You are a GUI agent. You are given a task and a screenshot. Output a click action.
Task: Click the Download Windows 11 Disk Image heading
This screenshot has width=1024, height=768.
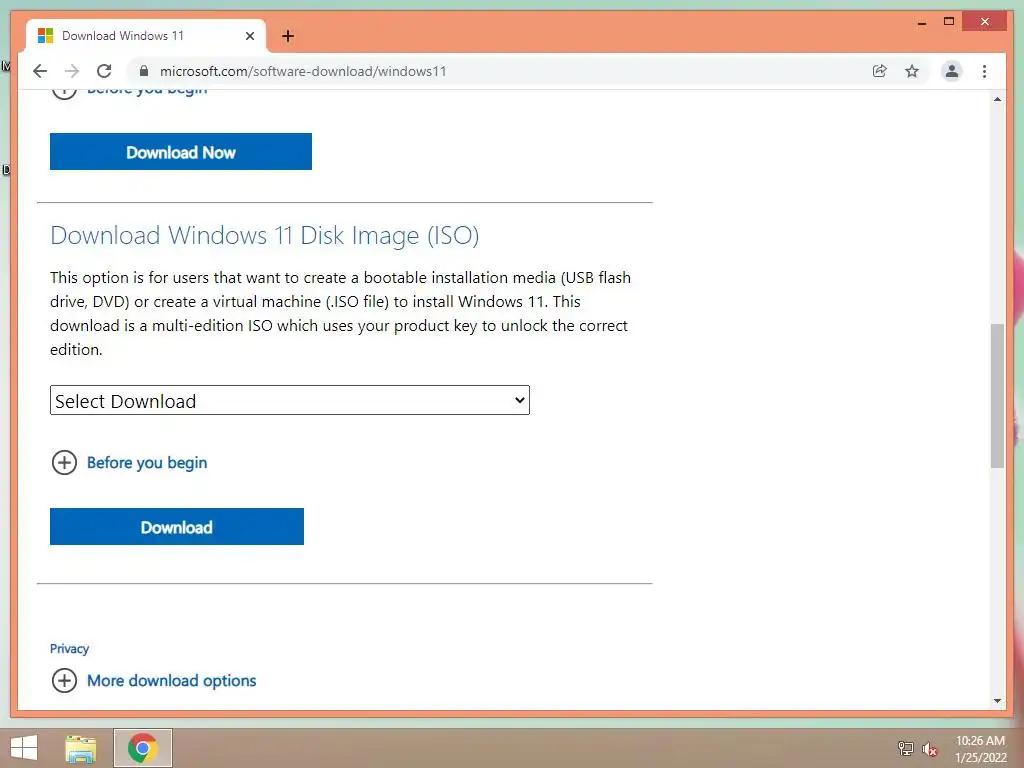(x=264, y=236)
